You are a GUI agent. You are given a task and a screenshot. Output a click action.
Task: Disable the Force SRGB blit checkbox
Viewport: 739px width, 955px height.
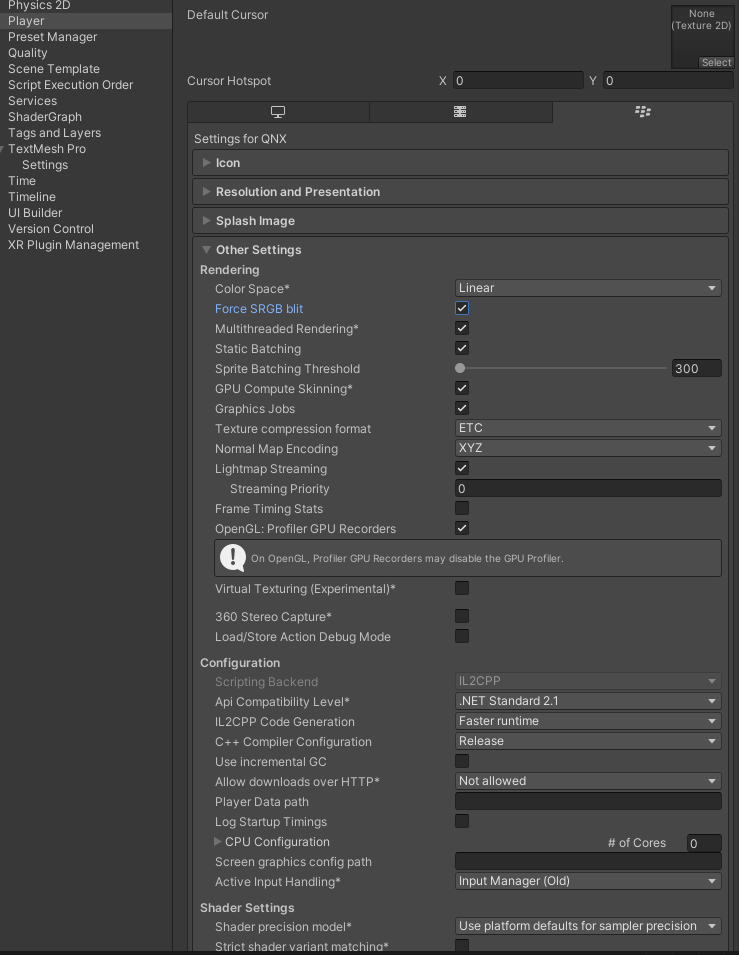point(462,309)
